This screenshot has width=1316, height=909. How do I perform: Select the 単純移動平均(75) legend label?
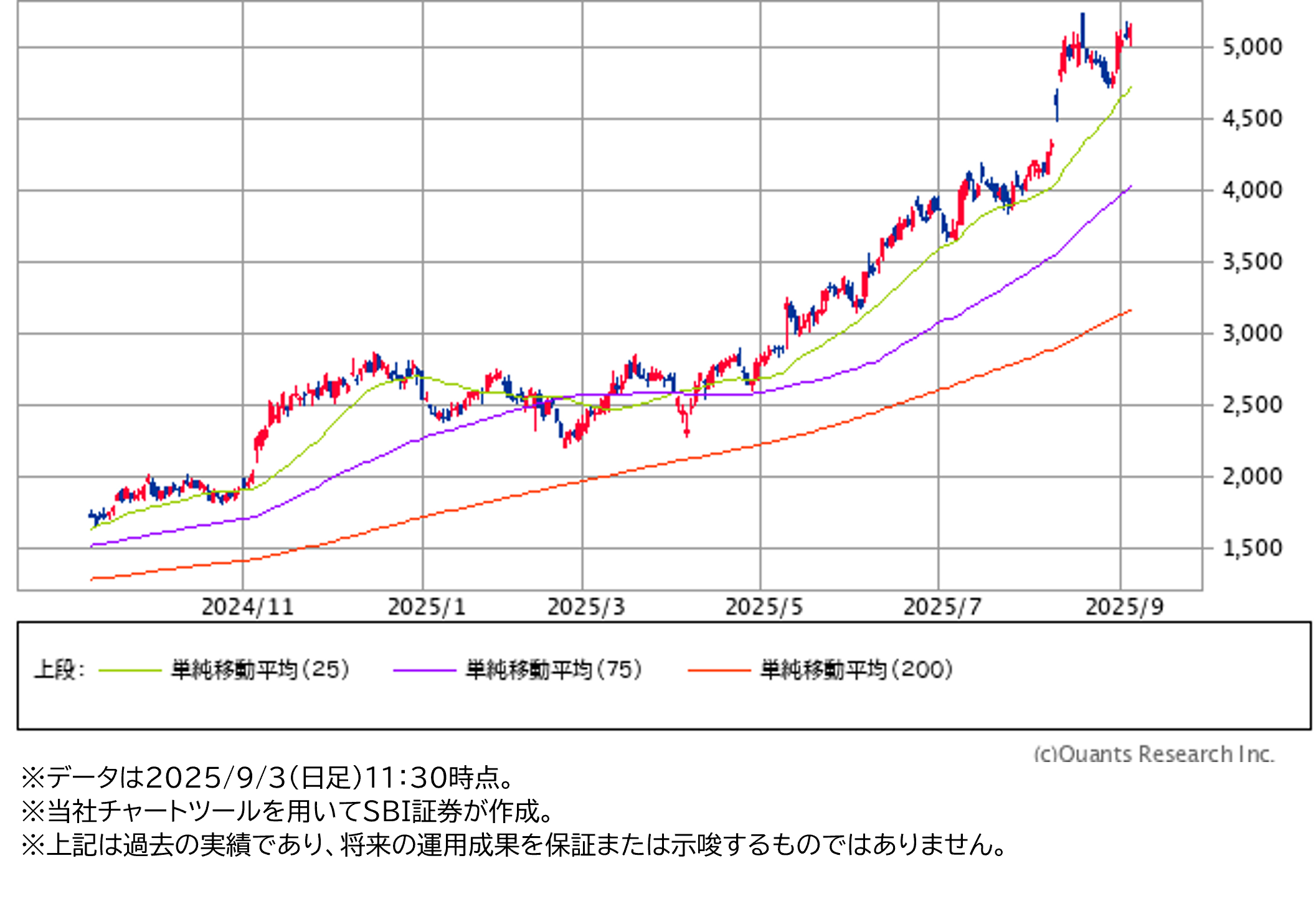554,670
